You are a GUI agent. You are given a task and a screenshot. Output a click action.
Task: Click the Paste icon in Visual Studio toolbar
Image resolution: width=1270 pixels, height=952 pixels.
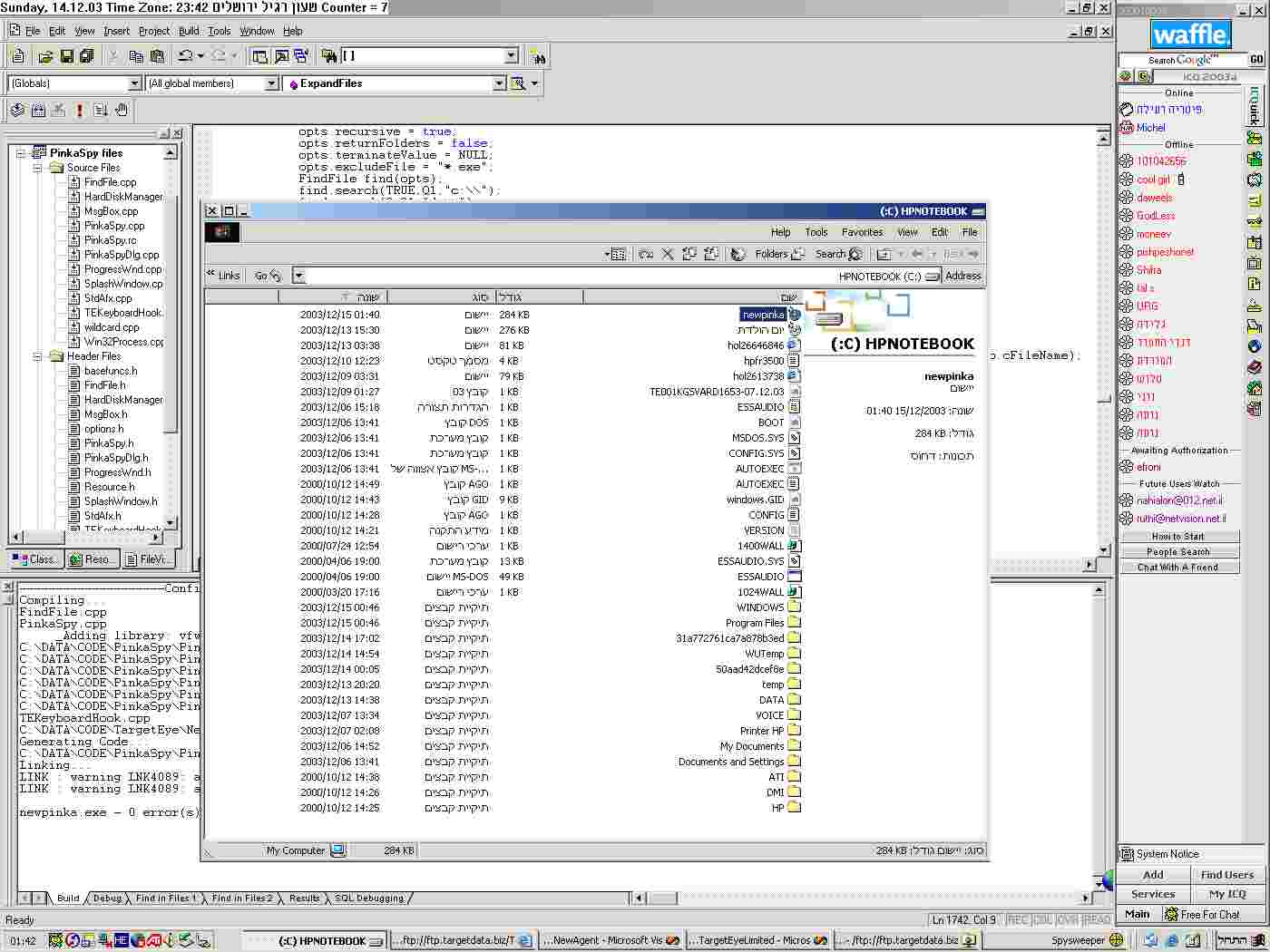(x=157, y=56)
